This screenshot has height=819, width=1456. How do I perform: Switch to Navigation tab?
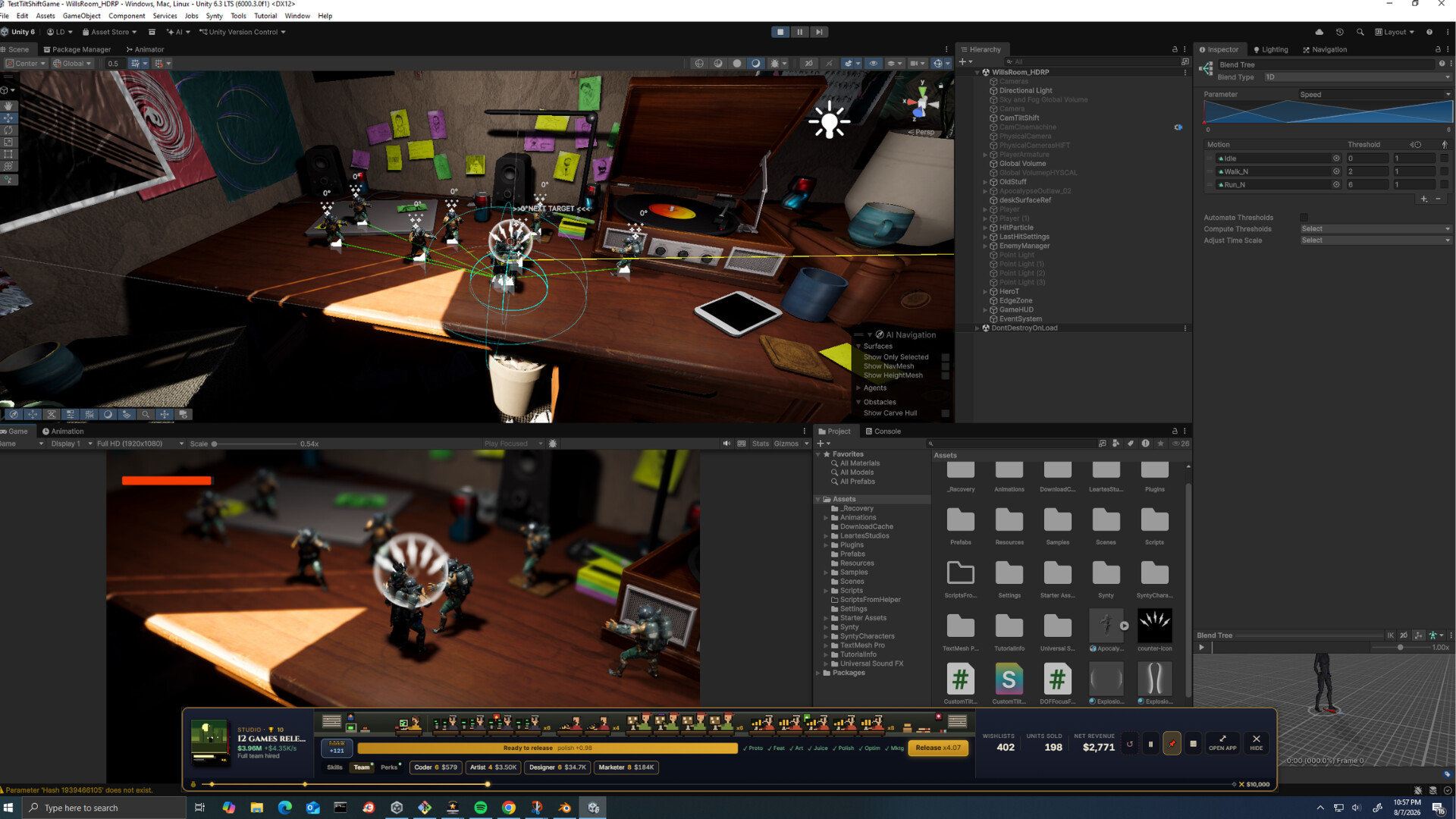(x=1325, y=49)
